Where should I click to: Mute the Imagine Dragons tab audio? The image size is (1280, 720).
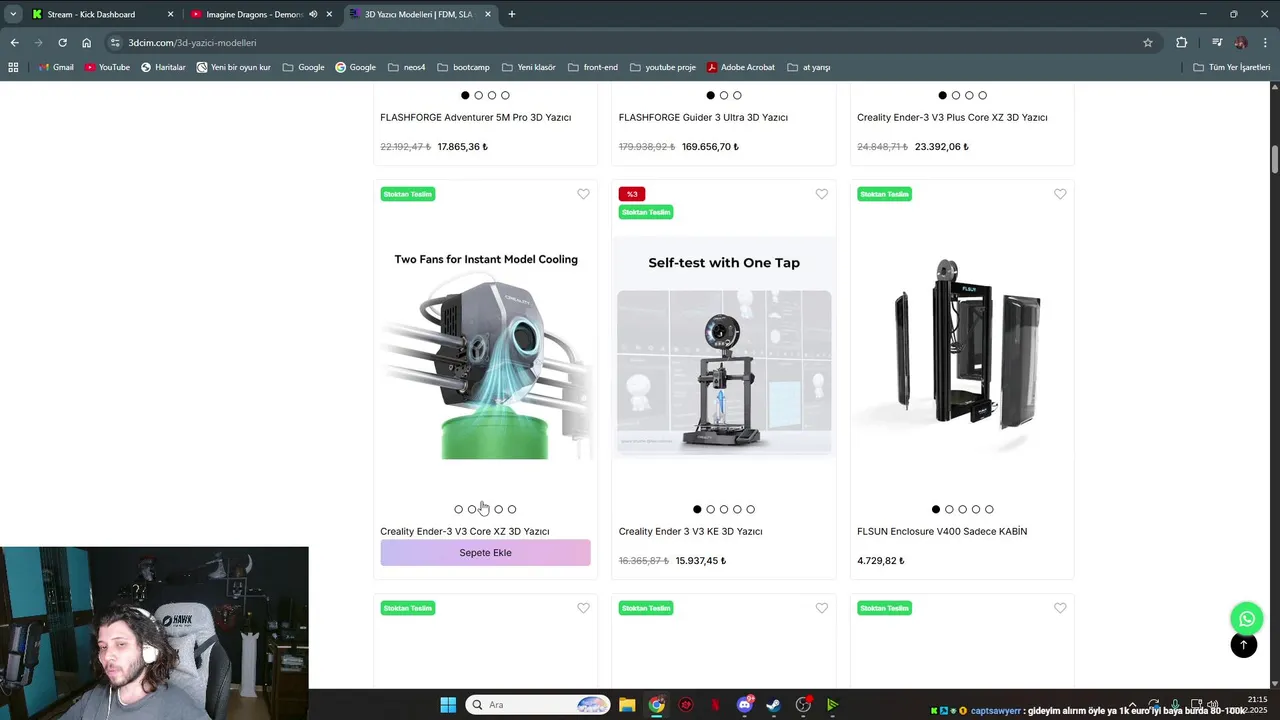(x=313, y=14)
